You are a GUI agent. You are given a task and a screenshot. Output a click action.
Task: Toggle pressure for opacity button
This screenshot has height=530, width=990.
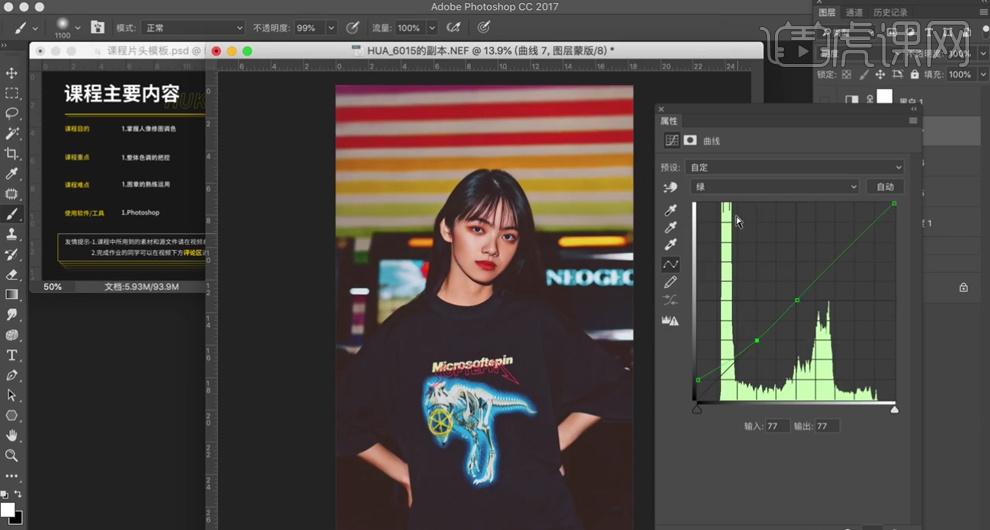(353, 27)
